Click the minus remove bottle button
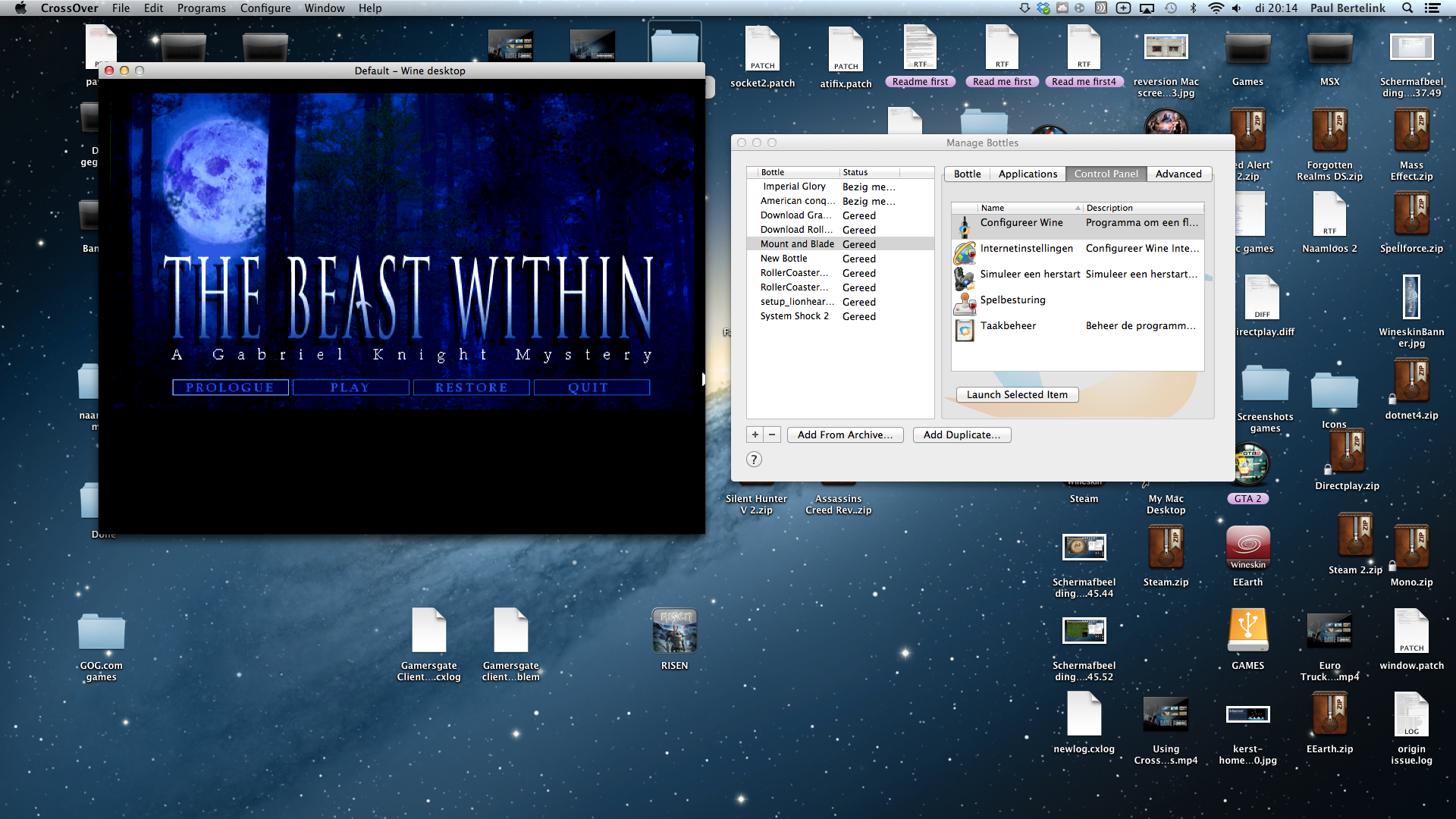Image resolution: width=1456 pixels, height=819 pixels. pyautogui.click(x=772, y=435)
